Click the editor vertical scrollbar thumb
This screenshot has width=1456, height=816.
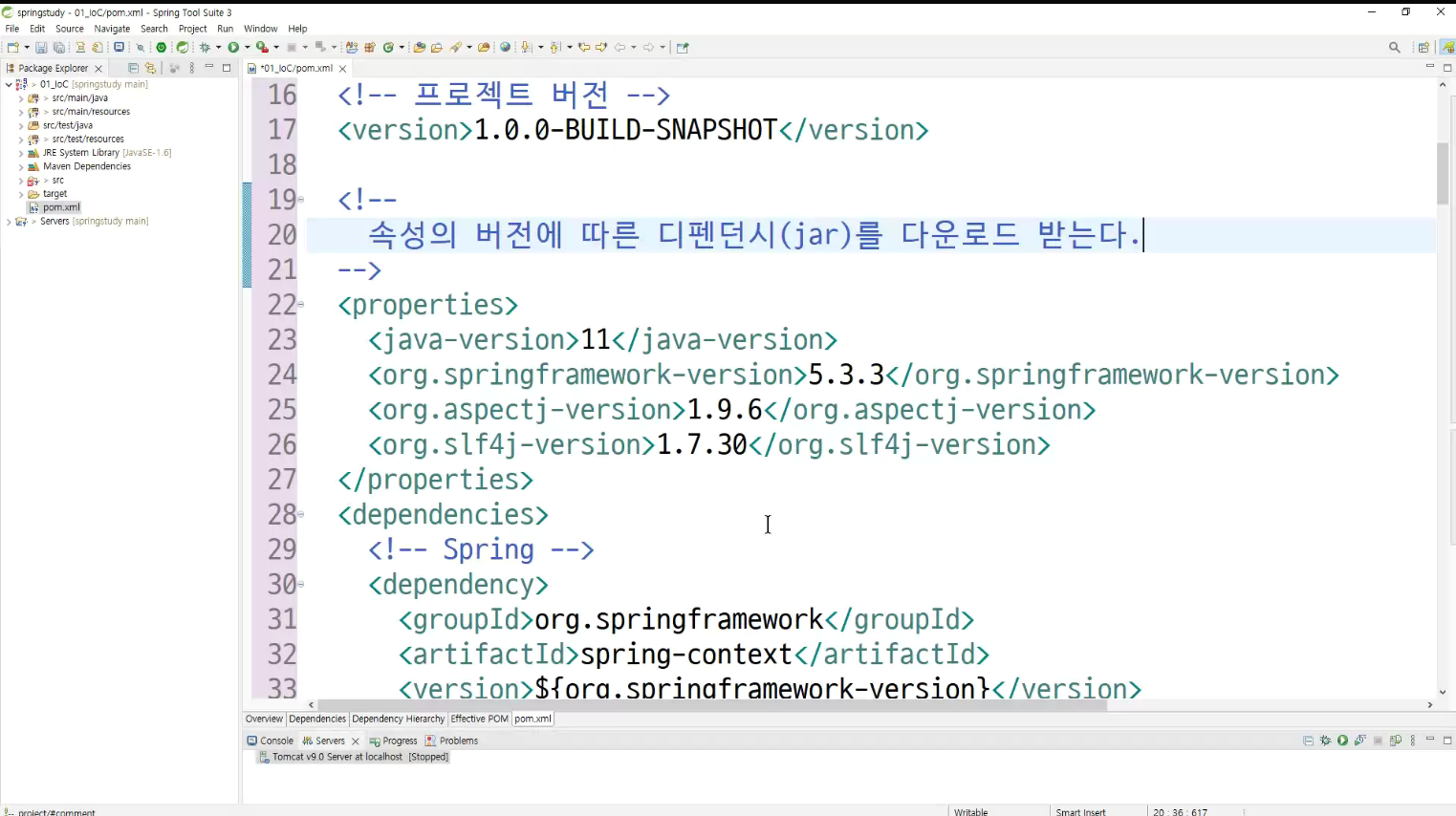coord(1443,173)
